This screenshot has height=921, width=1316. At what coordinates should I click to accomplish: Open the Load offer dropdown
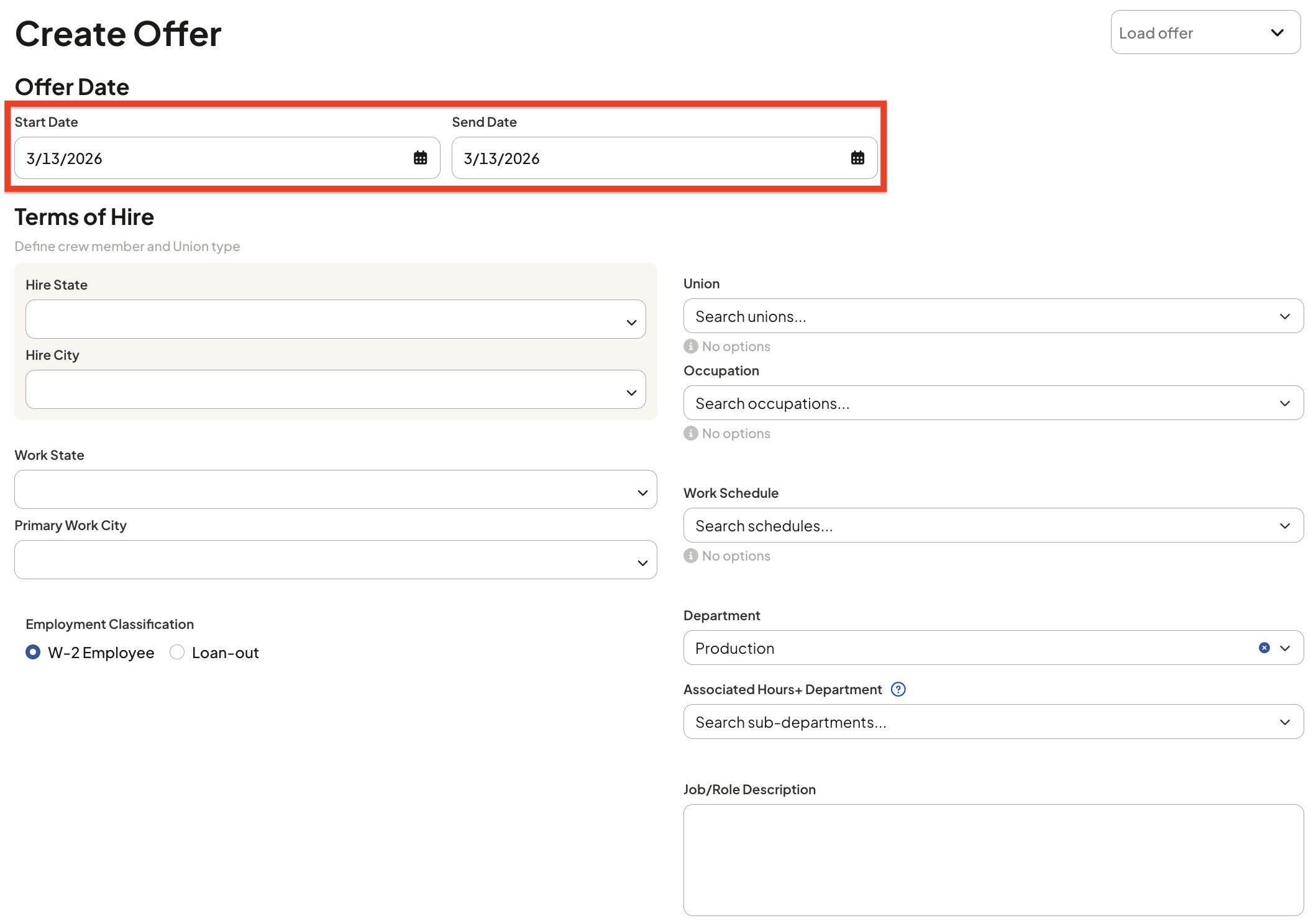[x=1205, y=32]
